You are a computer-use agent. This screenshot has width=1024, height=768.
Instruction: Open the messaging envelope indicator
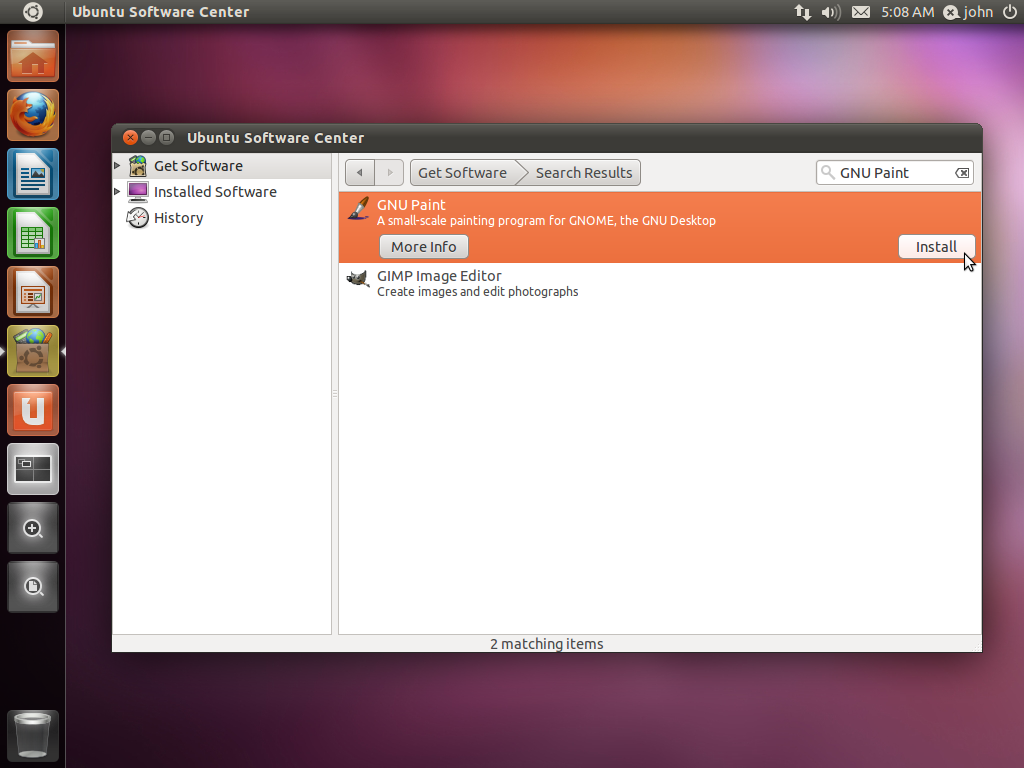[x=861, y=12]
